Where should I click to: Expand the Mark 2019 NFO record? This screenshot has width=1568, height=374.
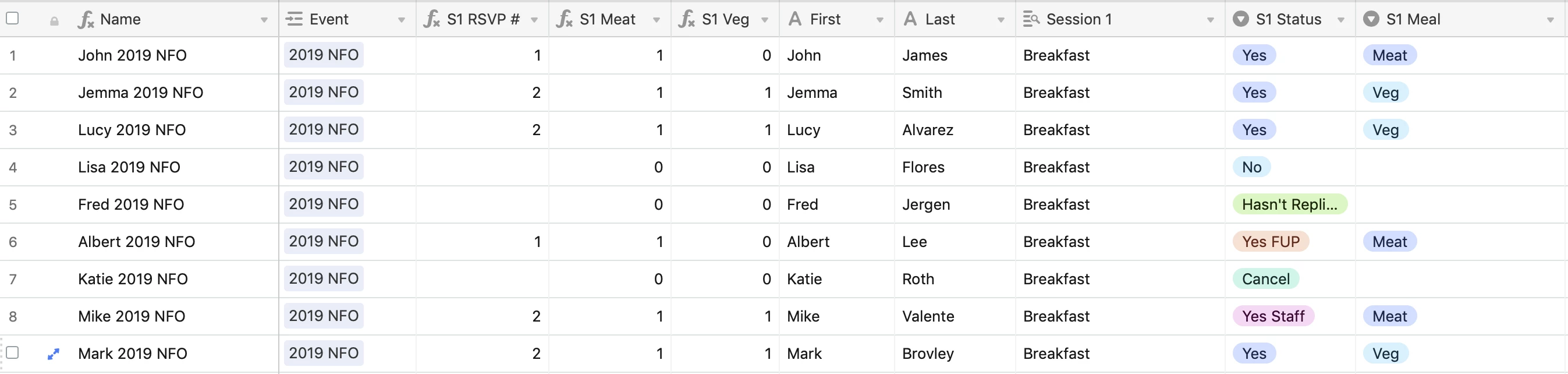click(54, 354)
